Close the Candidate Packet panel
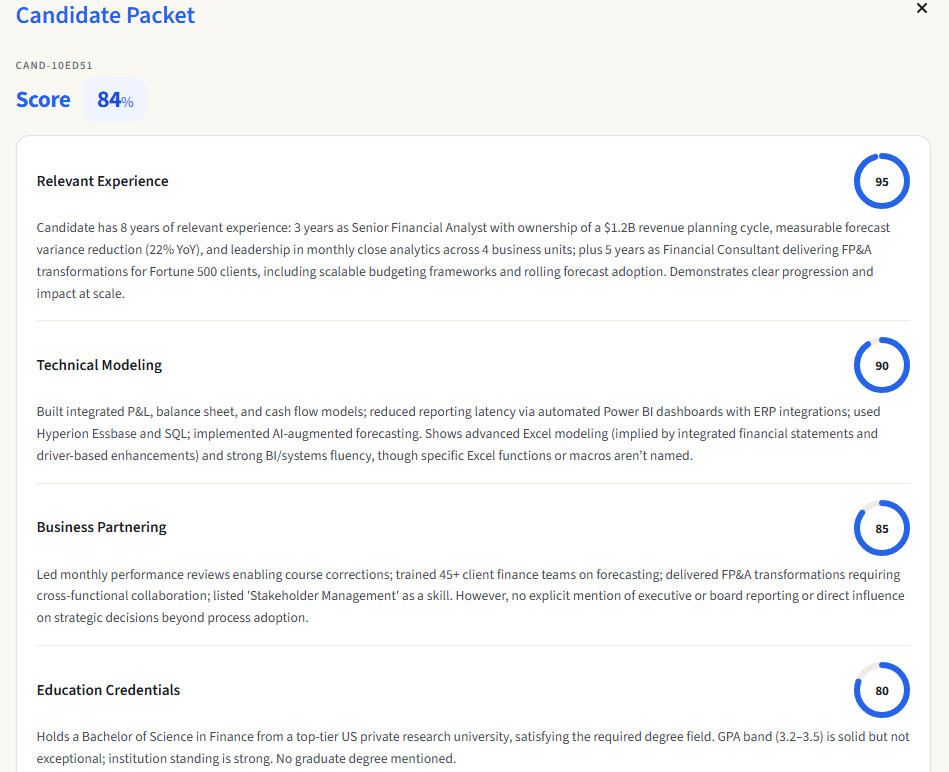Image resolution: width=949 pixels, height=772 pixels. 922,8
